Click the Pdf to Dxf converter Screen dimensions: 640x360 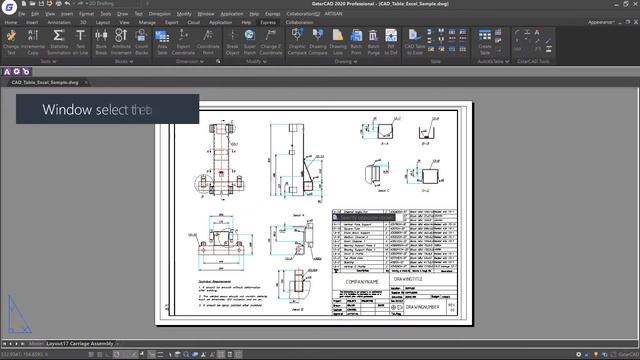[391, 42]
